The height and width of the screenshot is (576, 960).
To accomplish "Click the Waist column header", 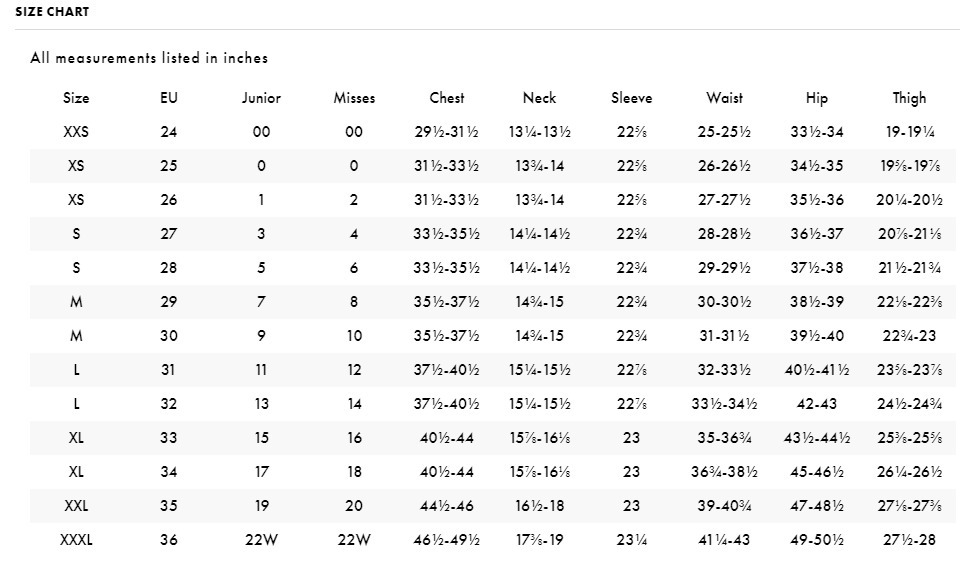I will 724,98.
